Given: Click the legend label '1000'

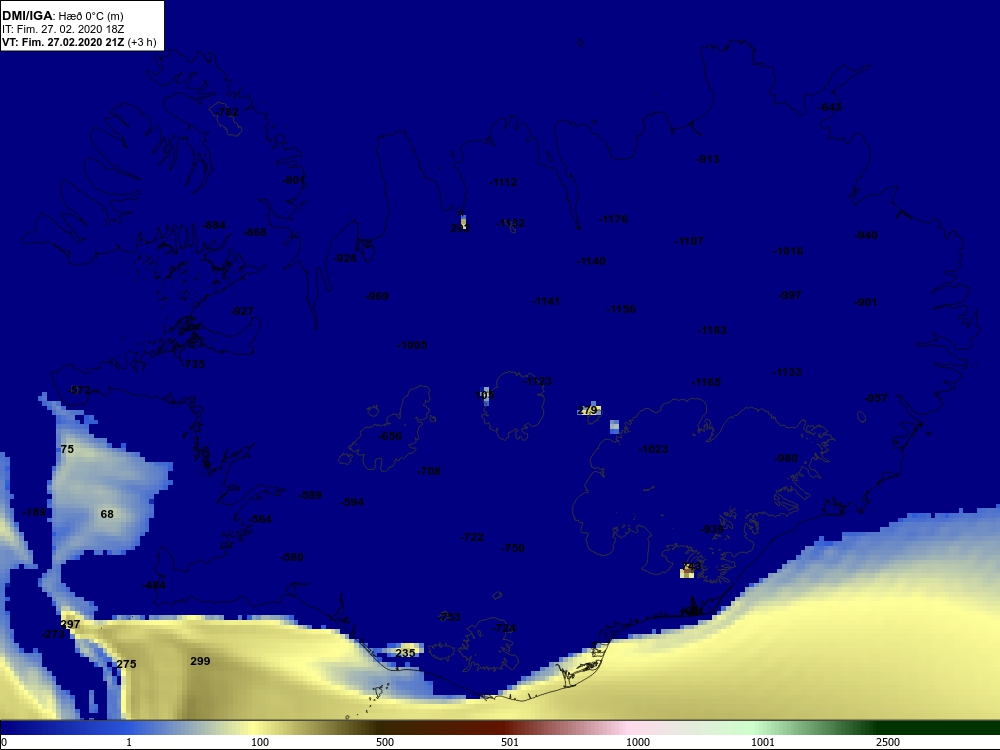Looking at the screenshot, I should coord(638,742).
